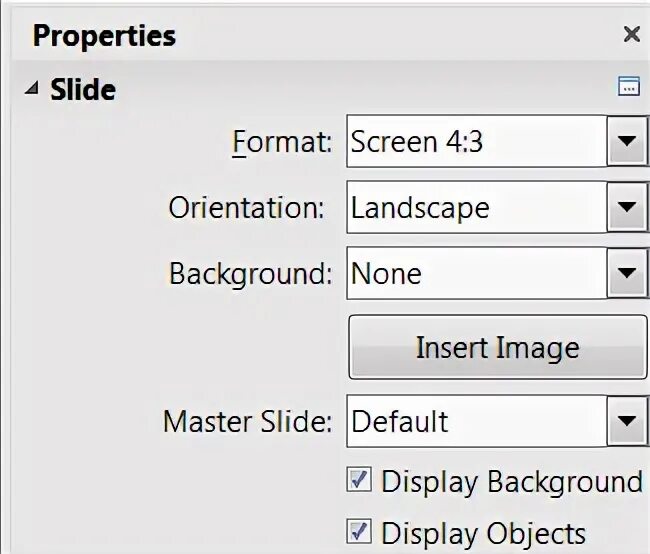Click the Master Slide Default field
650x554 pixels.
(476, 420)
